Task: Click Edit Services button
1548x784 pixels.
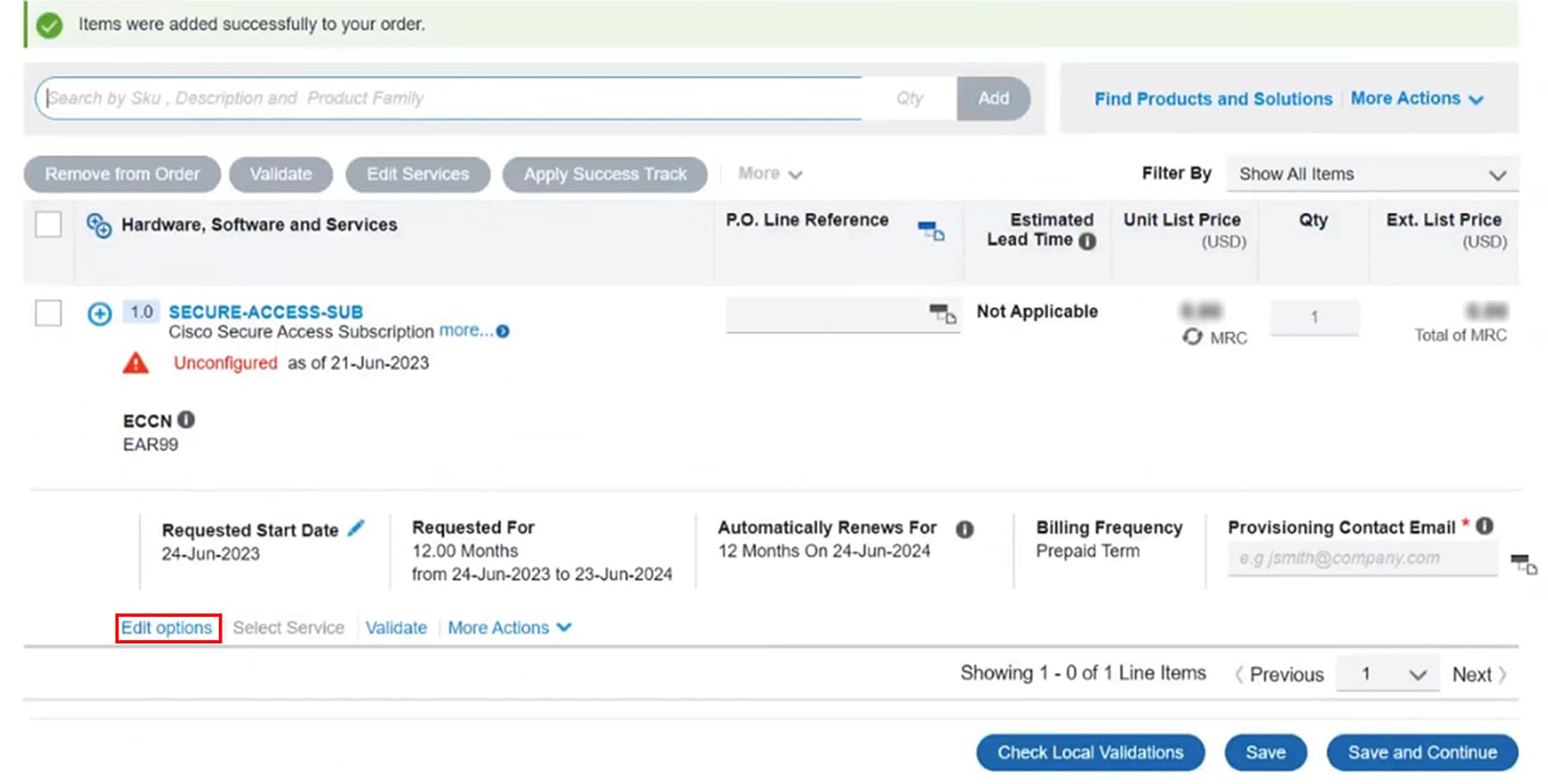Action: tap(418, 174)
